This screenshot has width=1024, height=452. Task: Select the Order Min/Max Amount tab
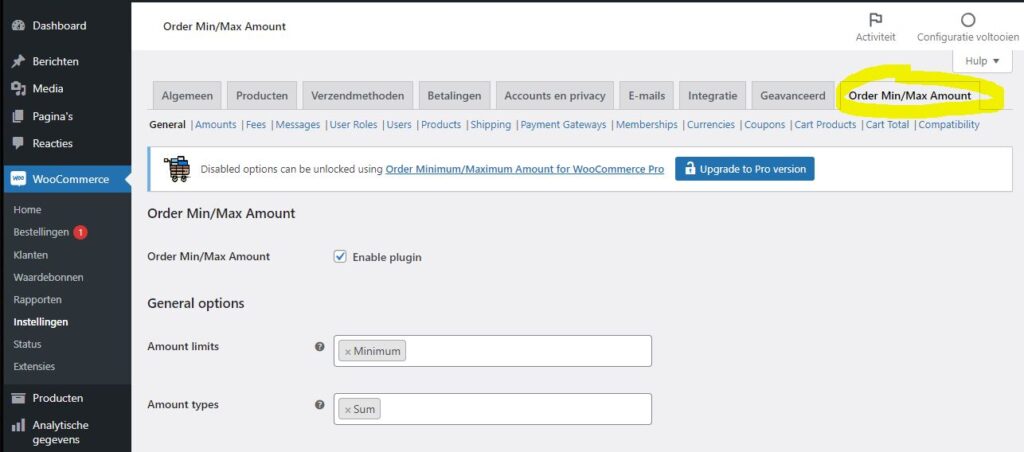pyautogui.click(x=910, y=95)
